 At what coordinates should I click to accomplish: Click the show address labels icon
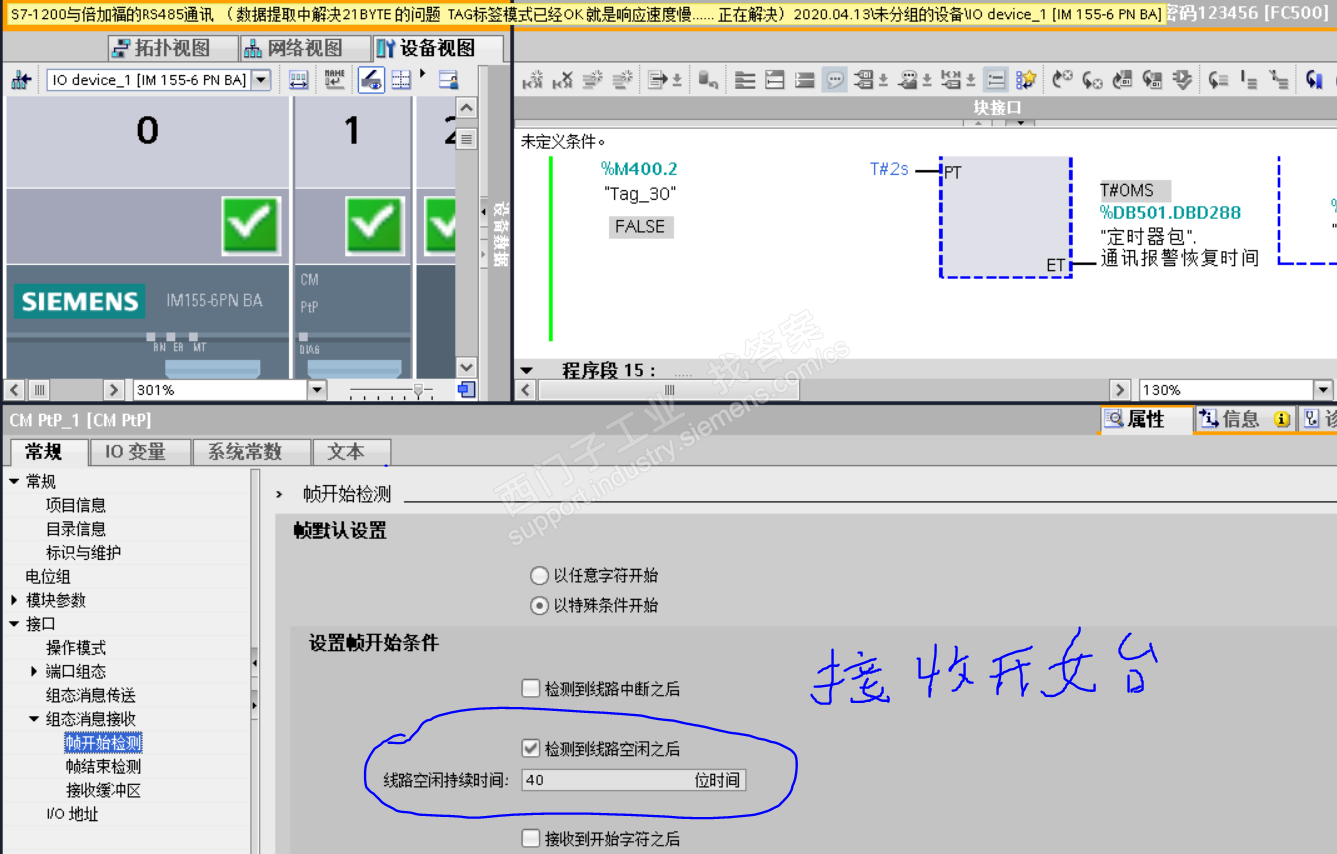298,80
